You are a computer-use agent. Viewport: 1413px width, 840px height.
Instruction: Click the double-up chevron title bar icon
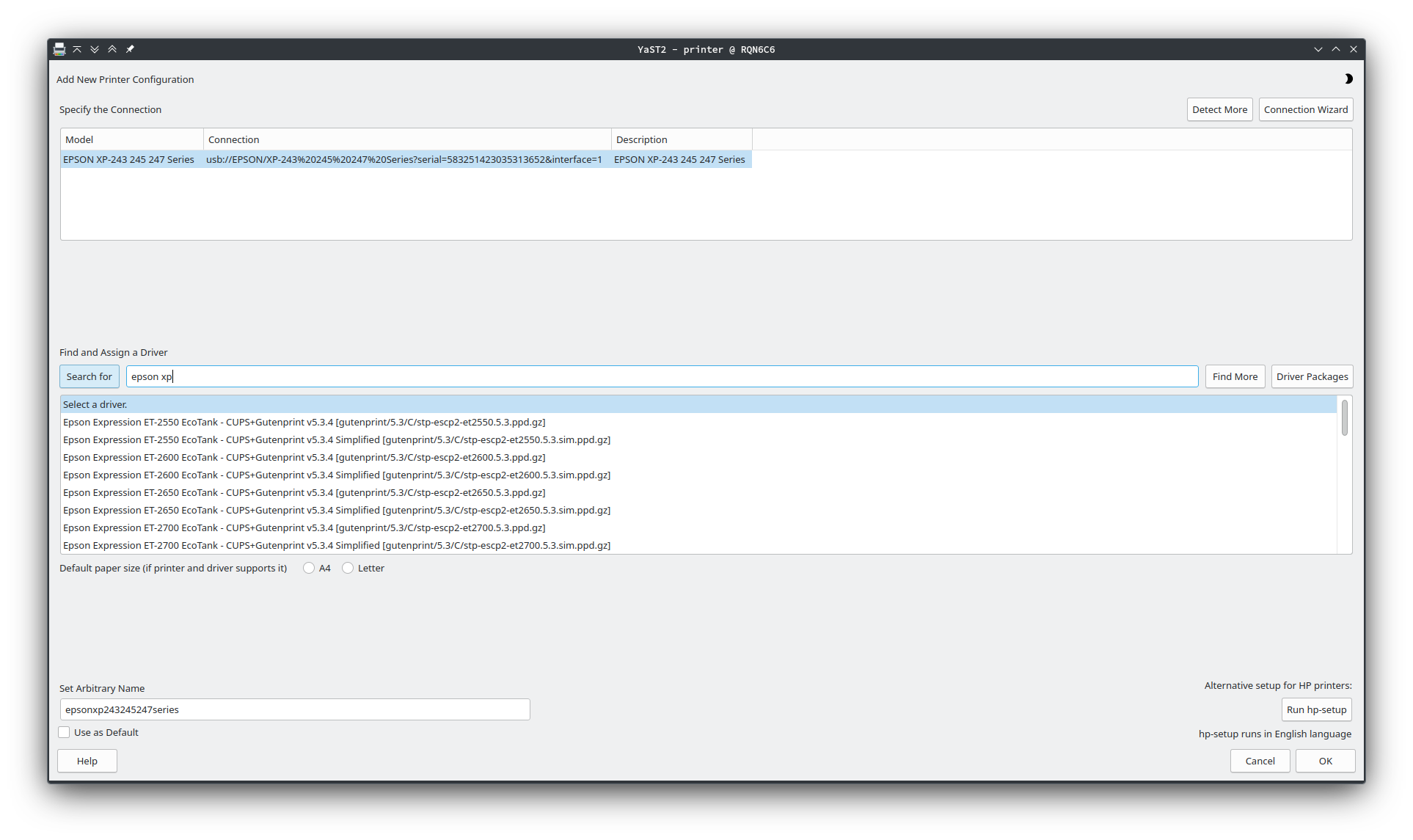[x=112, y=49]
